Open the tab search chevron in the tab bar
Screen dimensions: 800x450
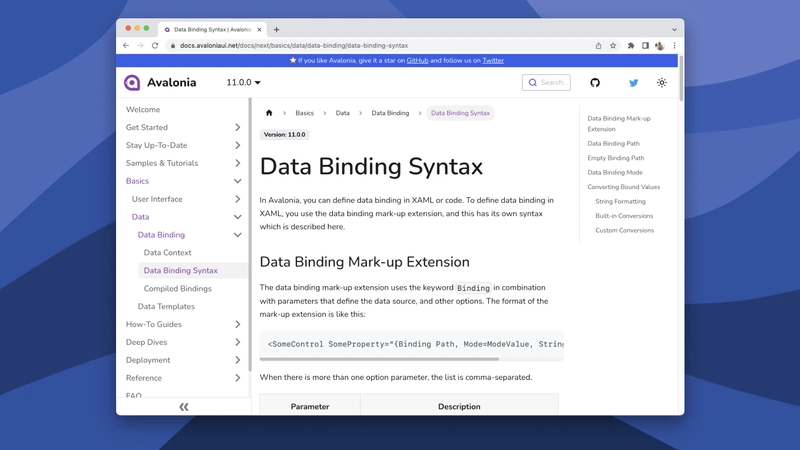pyautogui.click(x=674, y=30)
